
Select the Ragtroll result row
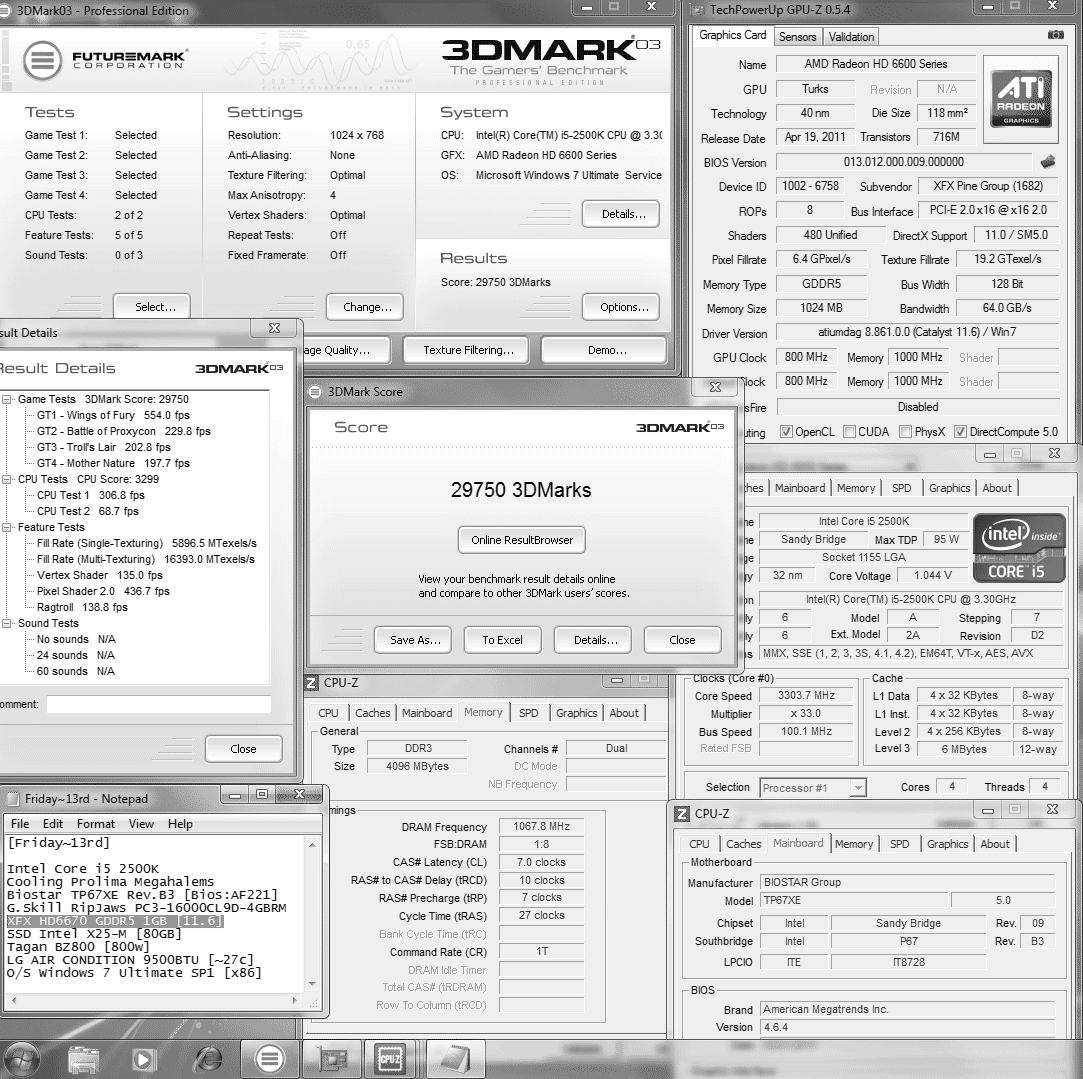[x=82, y=607]
